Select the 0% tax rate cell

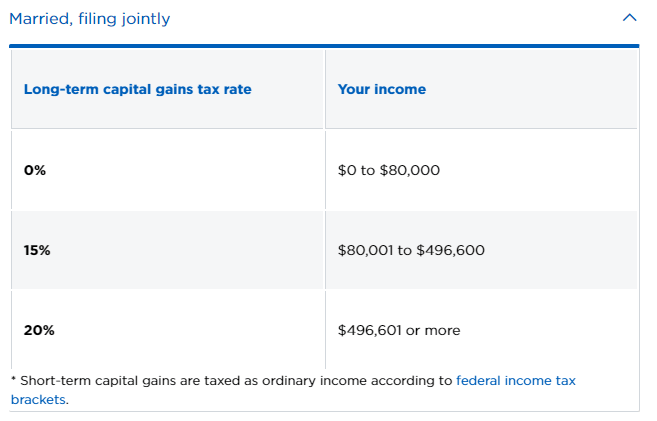tap(168, 170)
